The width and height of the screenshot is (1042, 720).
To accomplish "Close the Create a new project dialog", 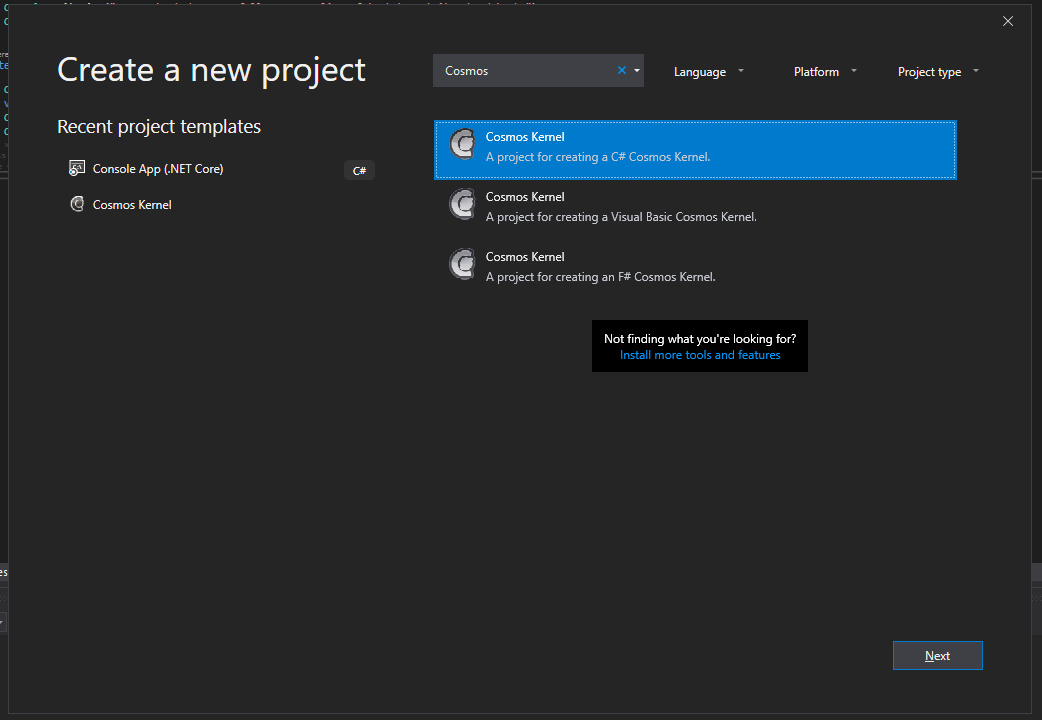I will click(x=1008, y=21).
